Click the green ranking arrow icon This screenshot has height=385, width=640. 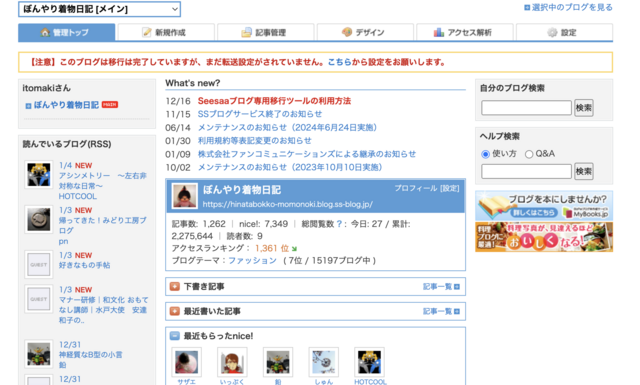coord(294,249)
